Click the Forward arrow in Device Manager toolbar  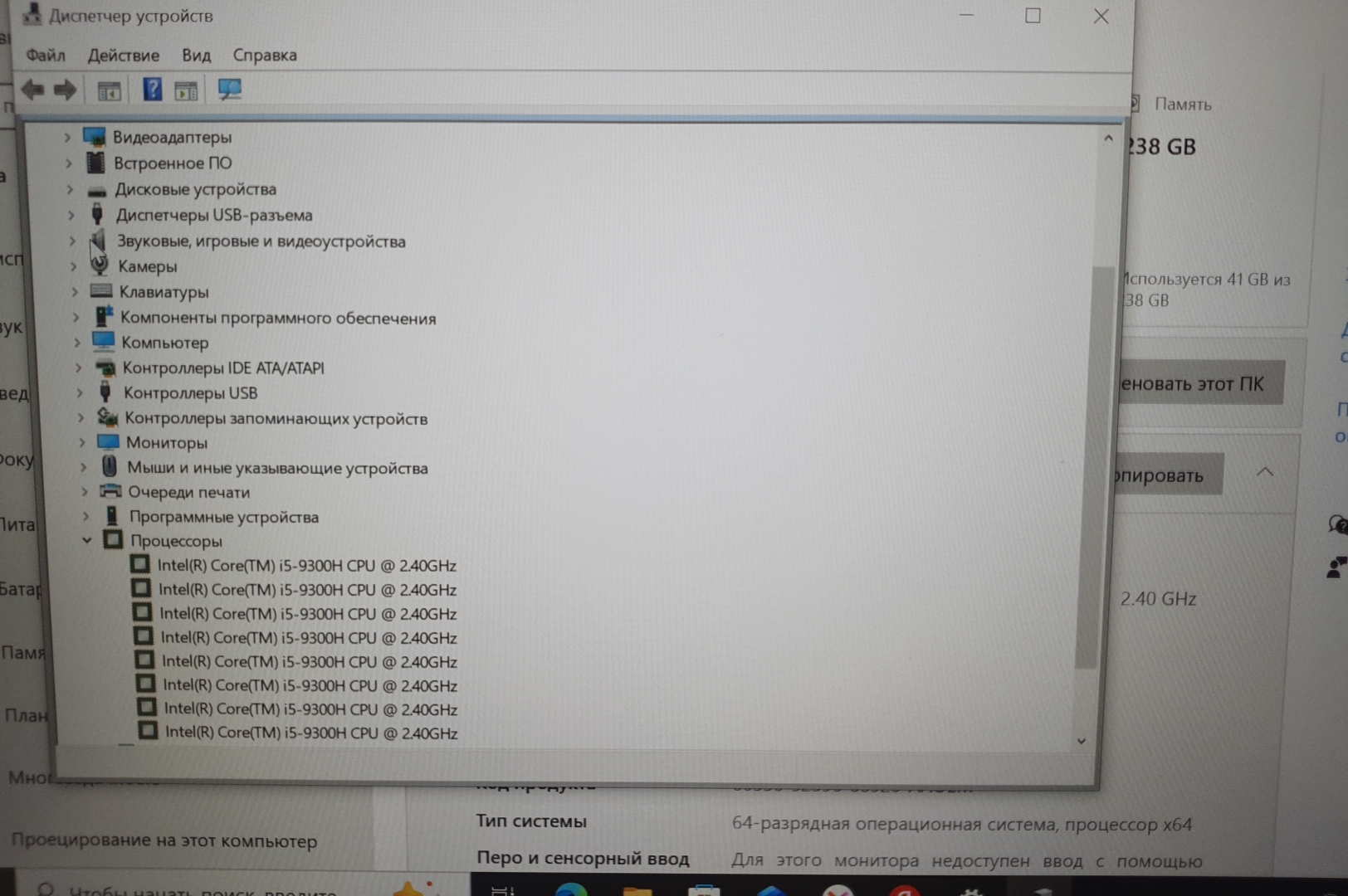[65, 90]
